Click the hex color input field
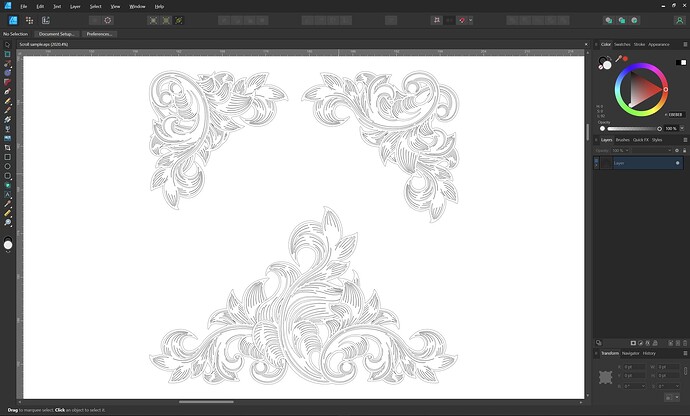Viewport: 690px width, 416px height. point(675,114)
